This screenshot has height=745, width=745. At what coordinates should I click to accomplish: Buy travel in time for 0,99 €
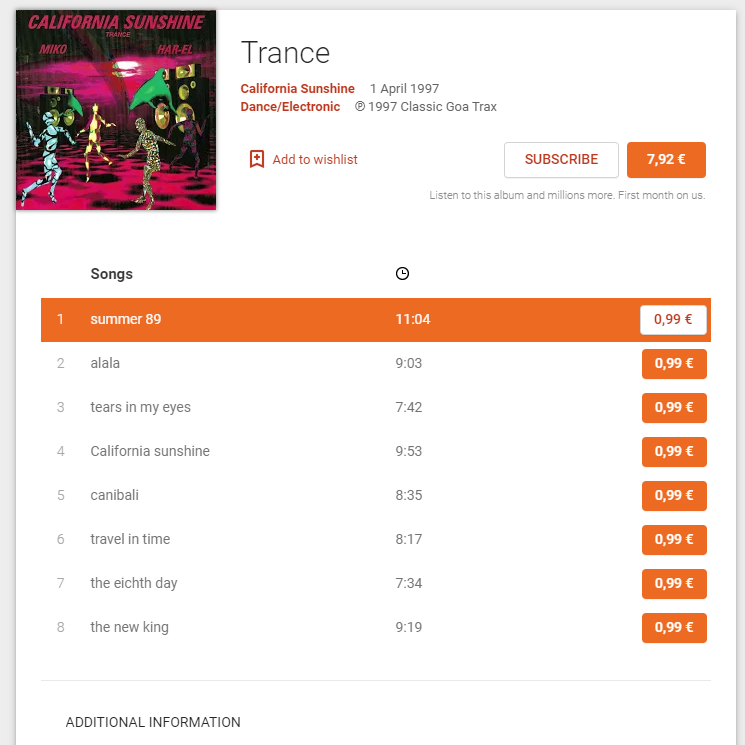tap(674, 540)
